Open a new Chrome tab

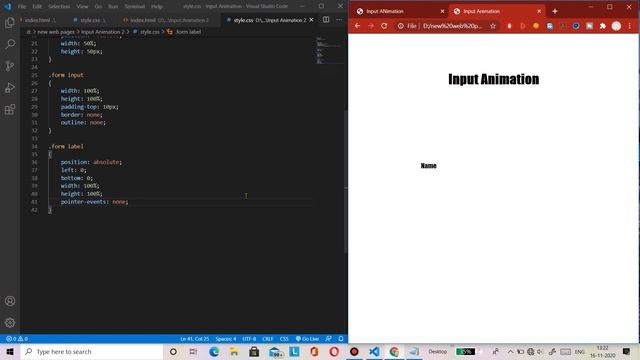555,11
